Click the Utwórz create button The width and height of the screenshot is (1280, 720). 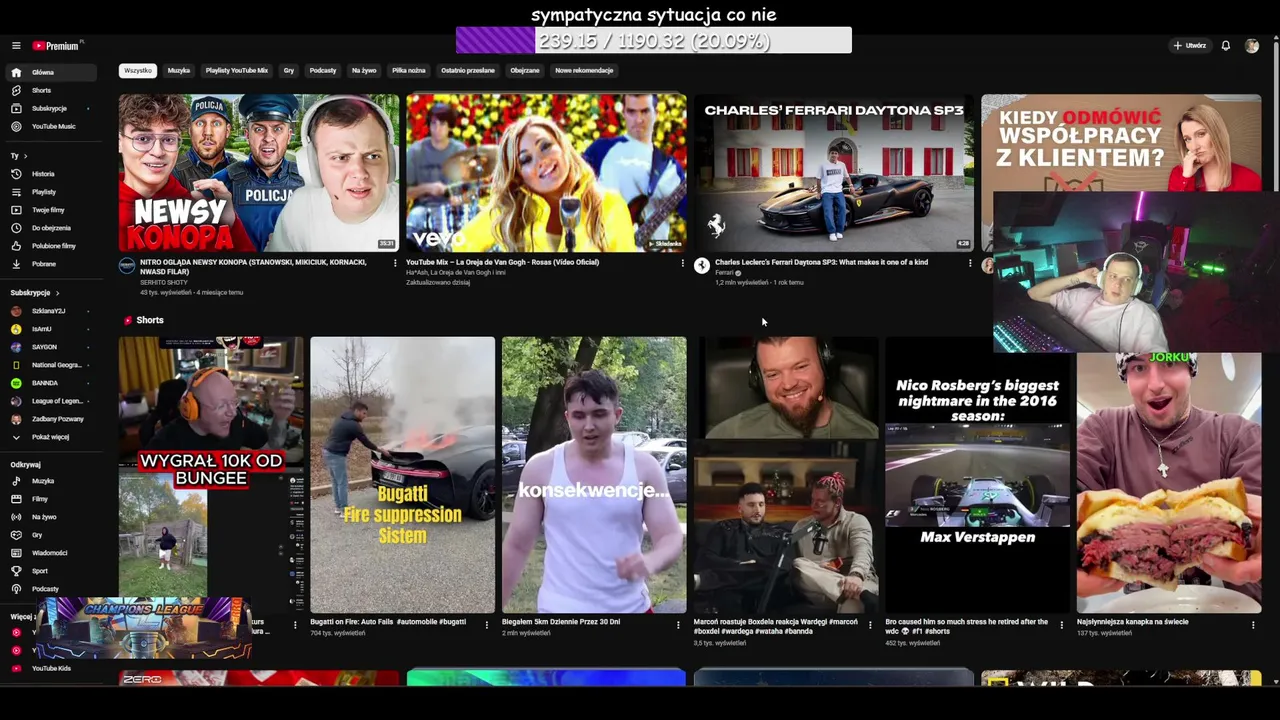tap(1190, 46)
